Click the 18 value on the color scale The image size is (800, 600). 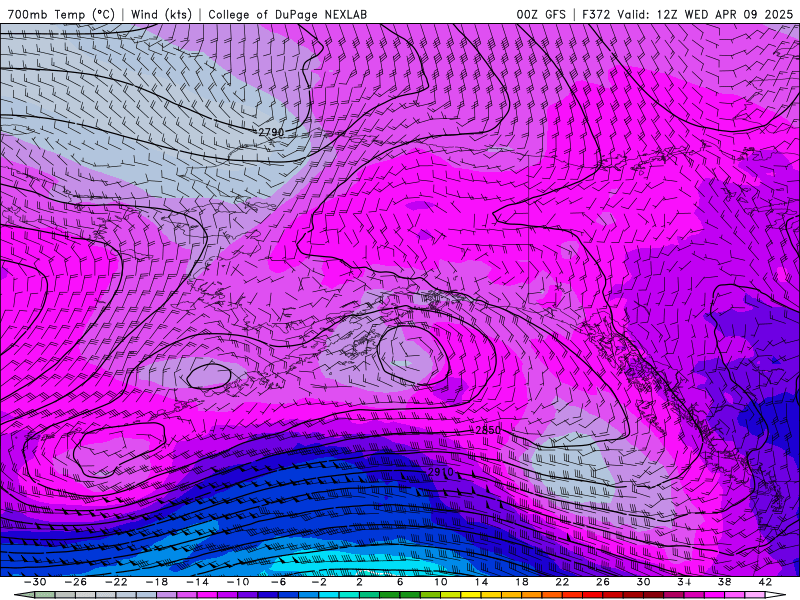coord(521,582)
